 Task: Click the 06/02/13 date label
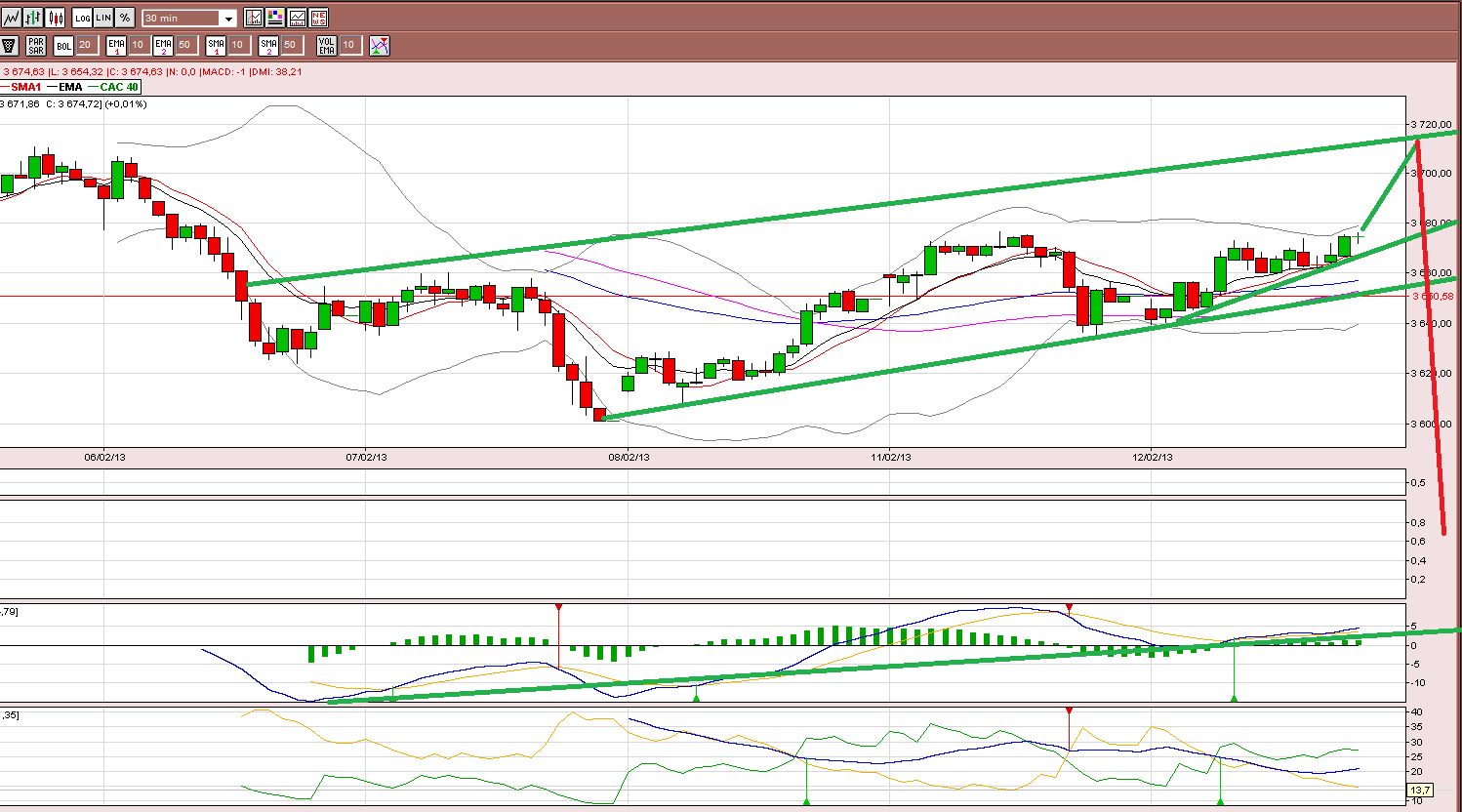coord(104,457)
